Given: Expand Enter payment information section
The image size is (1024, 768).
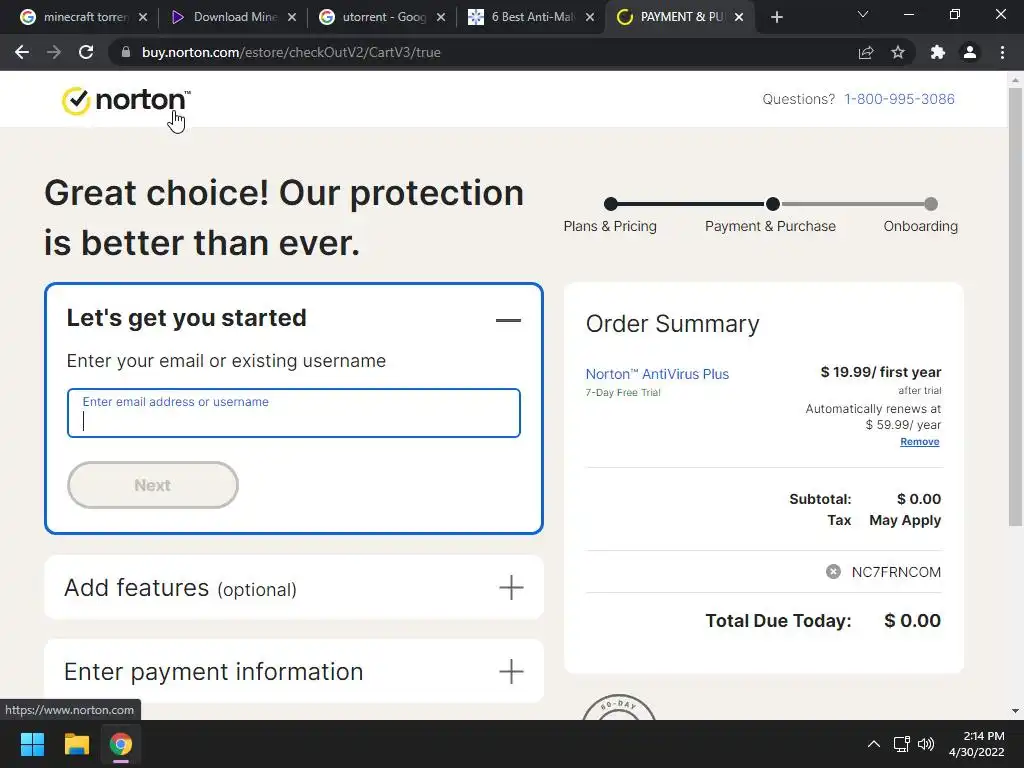Looking at the screenshot, I should tap(511, 671).
